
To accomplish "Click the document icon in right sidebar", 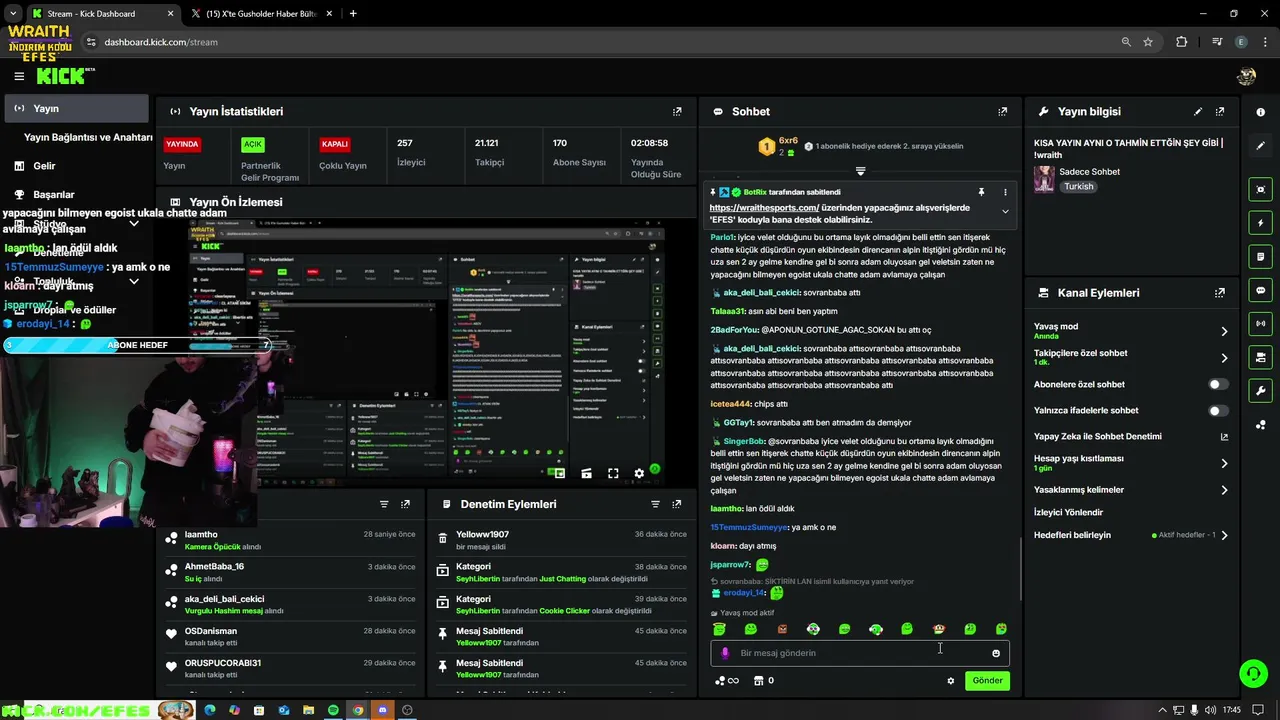I will click(1260, 257).
